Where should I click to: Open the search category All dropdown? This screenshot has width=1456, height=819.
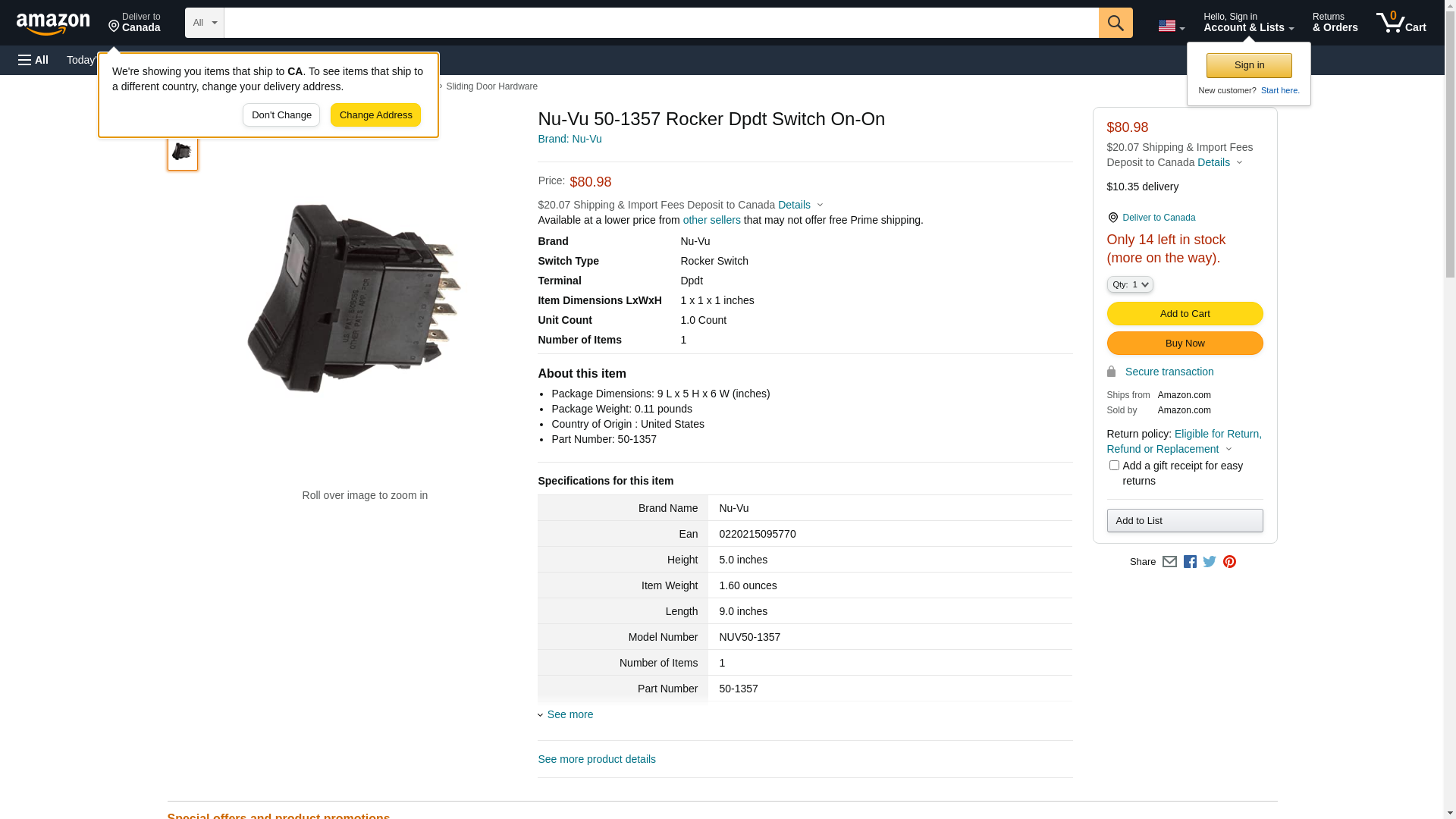click(x=204, y=23)
